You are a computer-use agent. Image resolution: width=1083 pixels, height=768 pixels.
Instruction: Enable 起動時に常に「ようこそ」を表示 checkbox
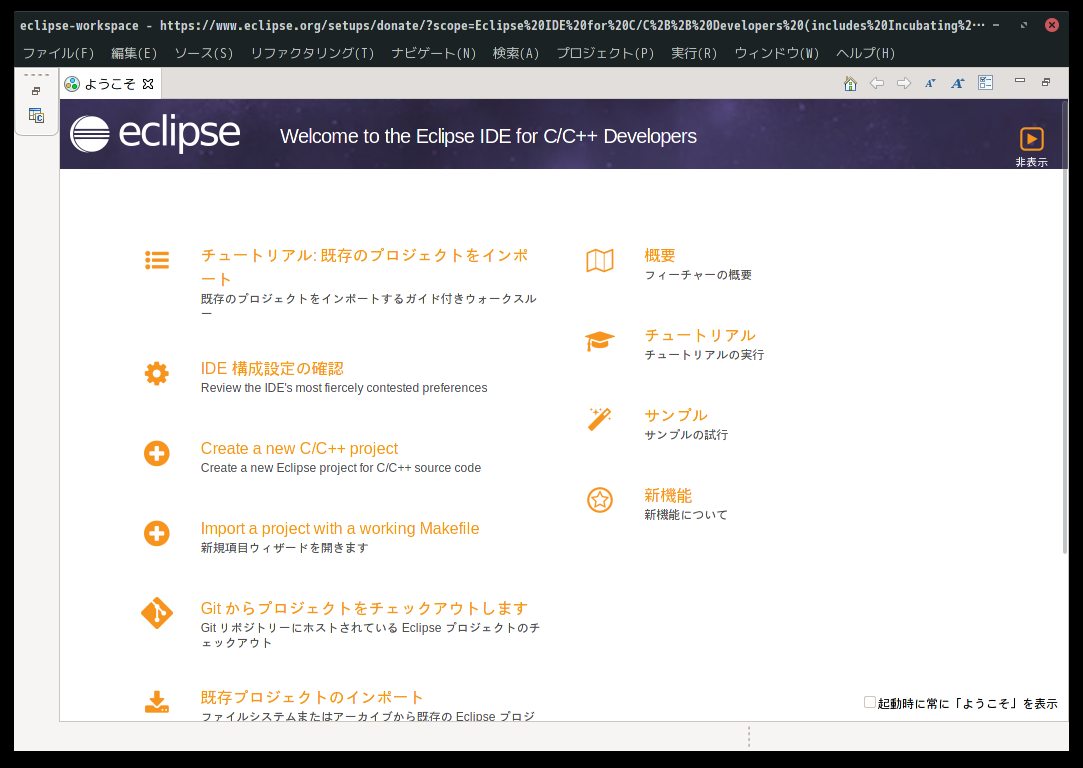tap(870, 702)
